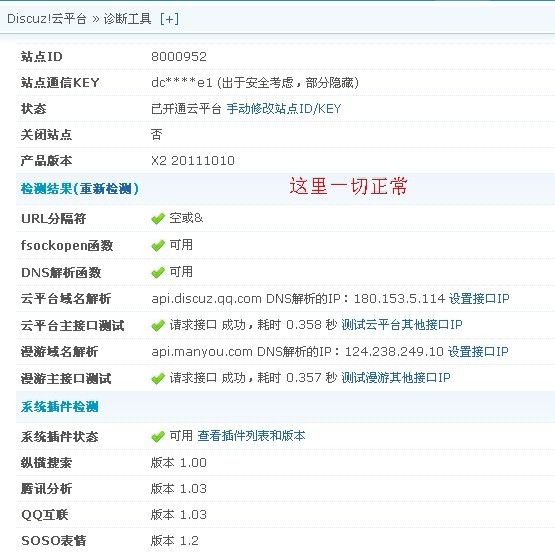The width and height of the screenshot is (555, 557).
Task: Open 设置接口IP for api.manyou.com
Action: [478, 352]
